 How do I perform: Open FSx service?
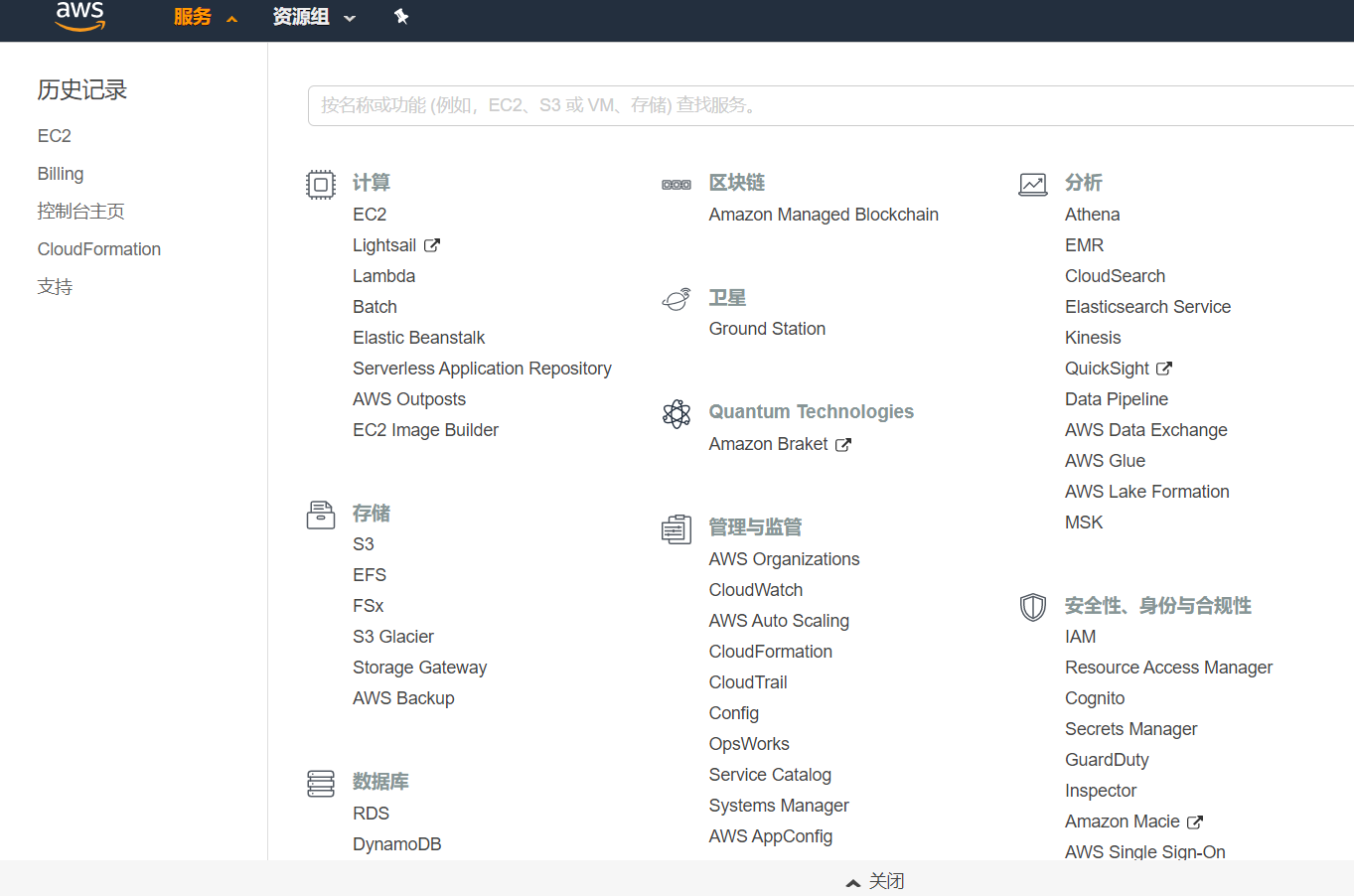[369, 606]
